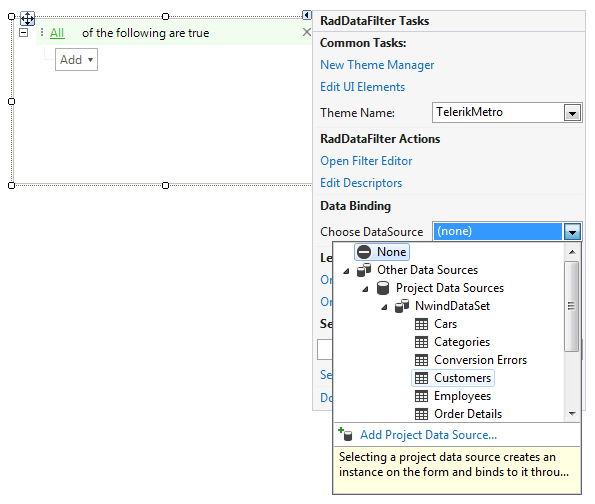Click the TelerikMetro theme name field
This screenshot has height=504, width=595.
point(498,112)
